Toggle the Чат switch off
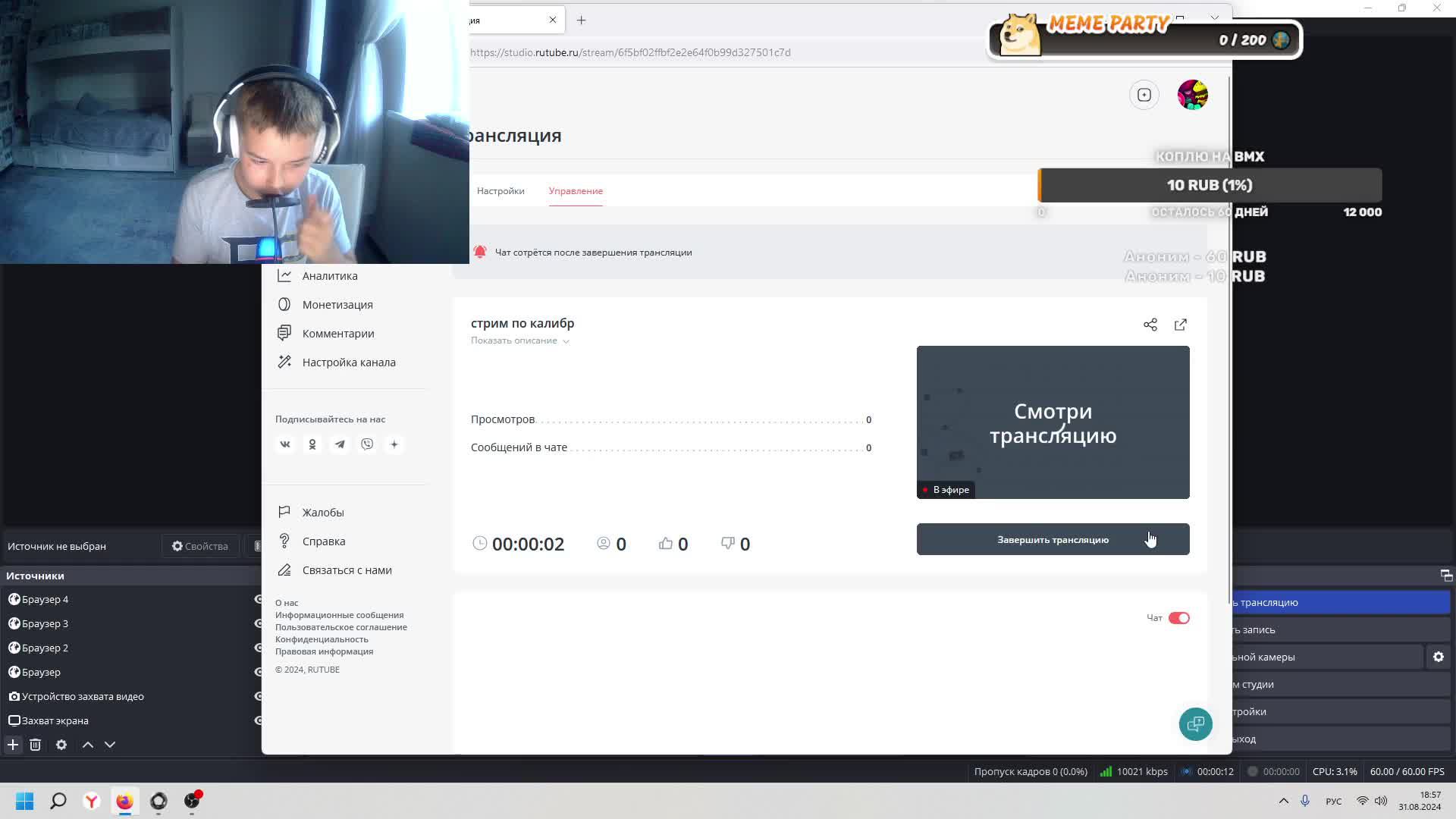 click(x=1178, y=618)
